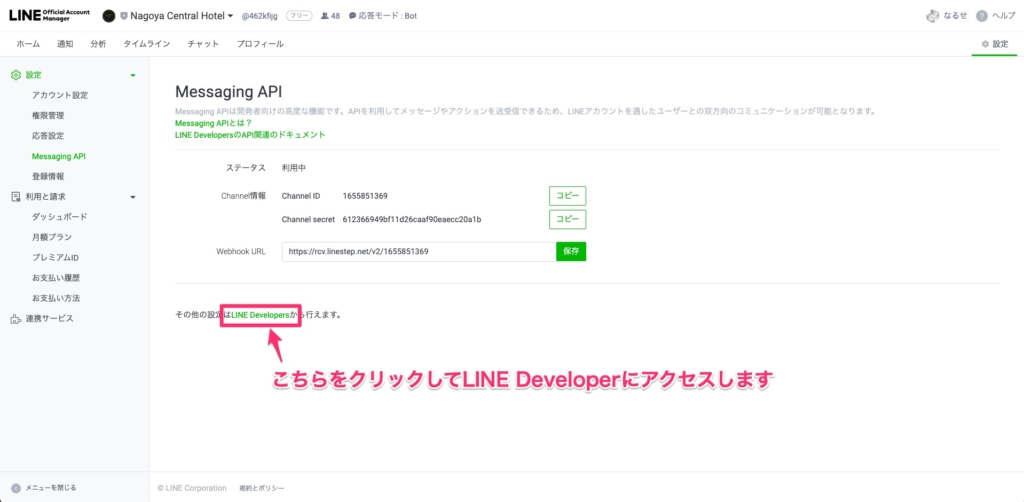Switch to the チャット tab
This screenshot has width=1024, height=502.
[203, 44]
